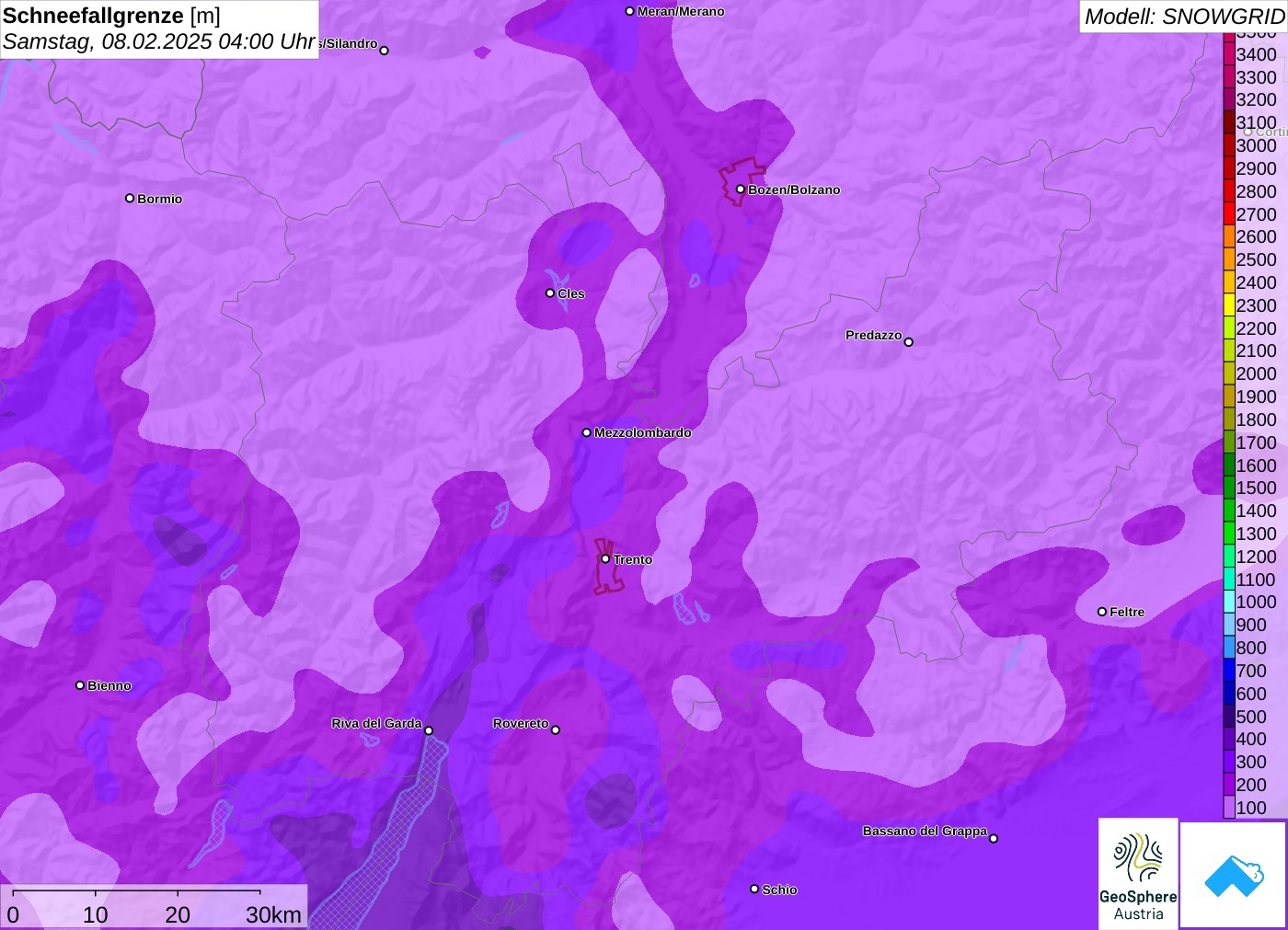Click the 600 blue legend swatch
The image size is (1288, 930).
(1229, 694)
